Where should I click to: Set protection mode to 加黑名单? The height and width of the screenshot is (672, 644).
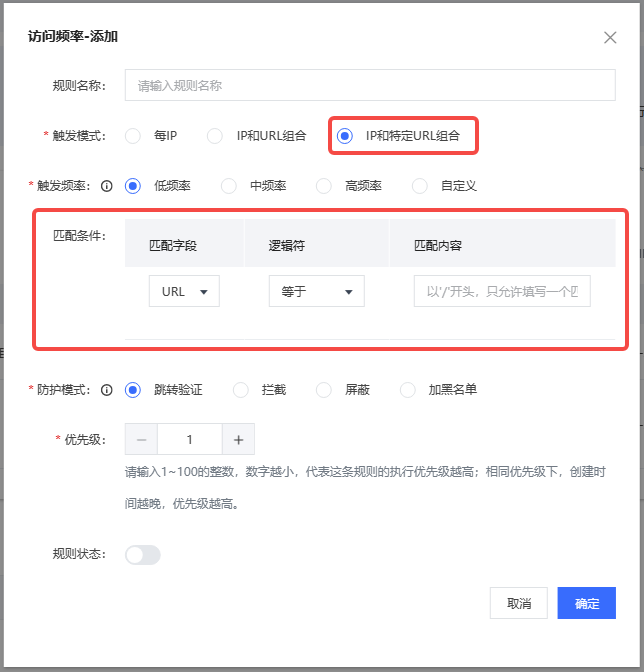coord(408,390)
